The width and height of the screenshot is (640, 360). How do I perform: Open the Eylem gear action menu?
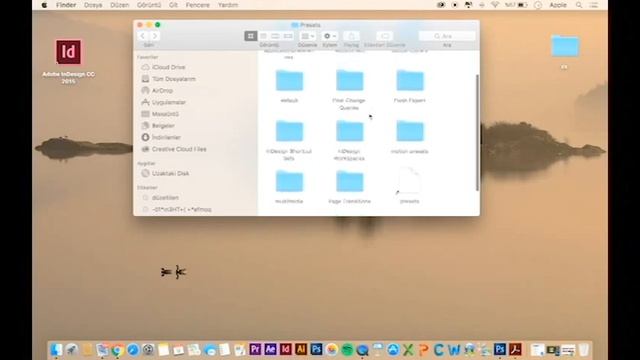point(329,36)
